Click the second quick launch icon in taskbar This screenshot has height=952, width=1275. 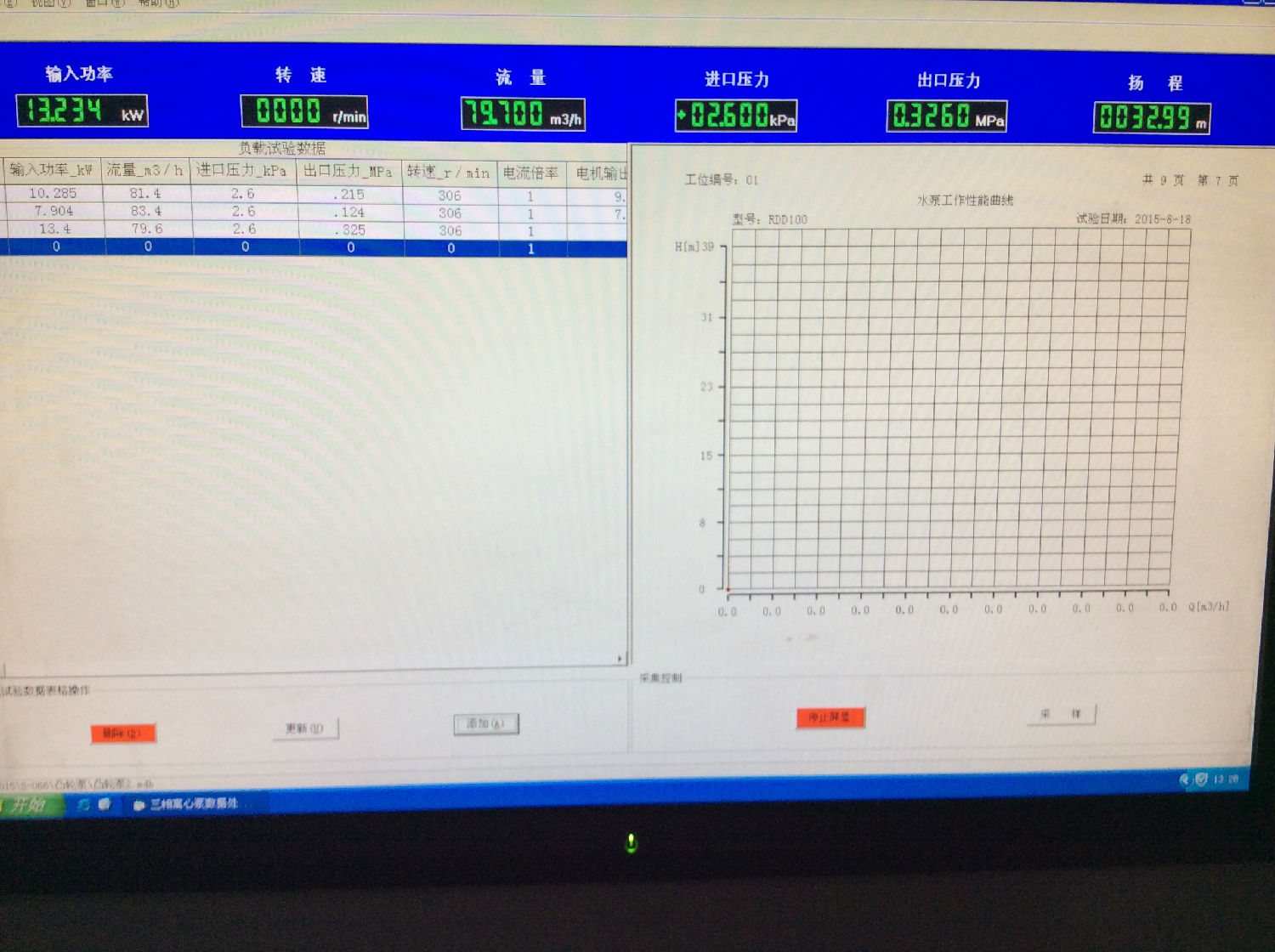[x=105, y=804]
